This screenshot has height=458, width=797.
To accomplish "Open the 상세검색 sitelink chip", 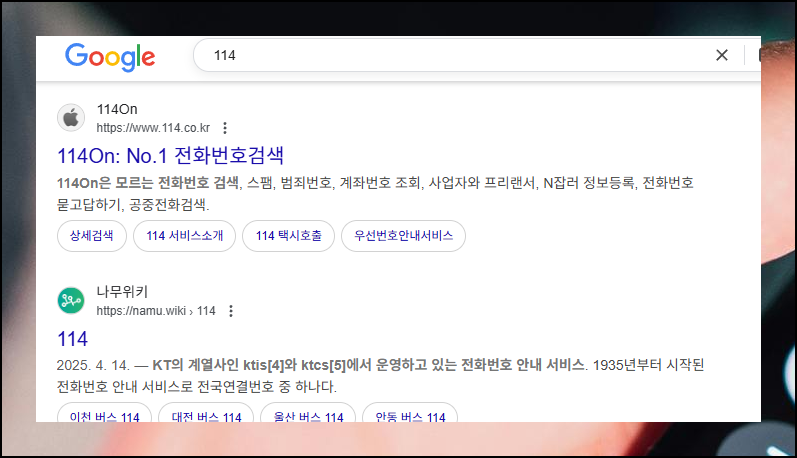I will 91,236.
